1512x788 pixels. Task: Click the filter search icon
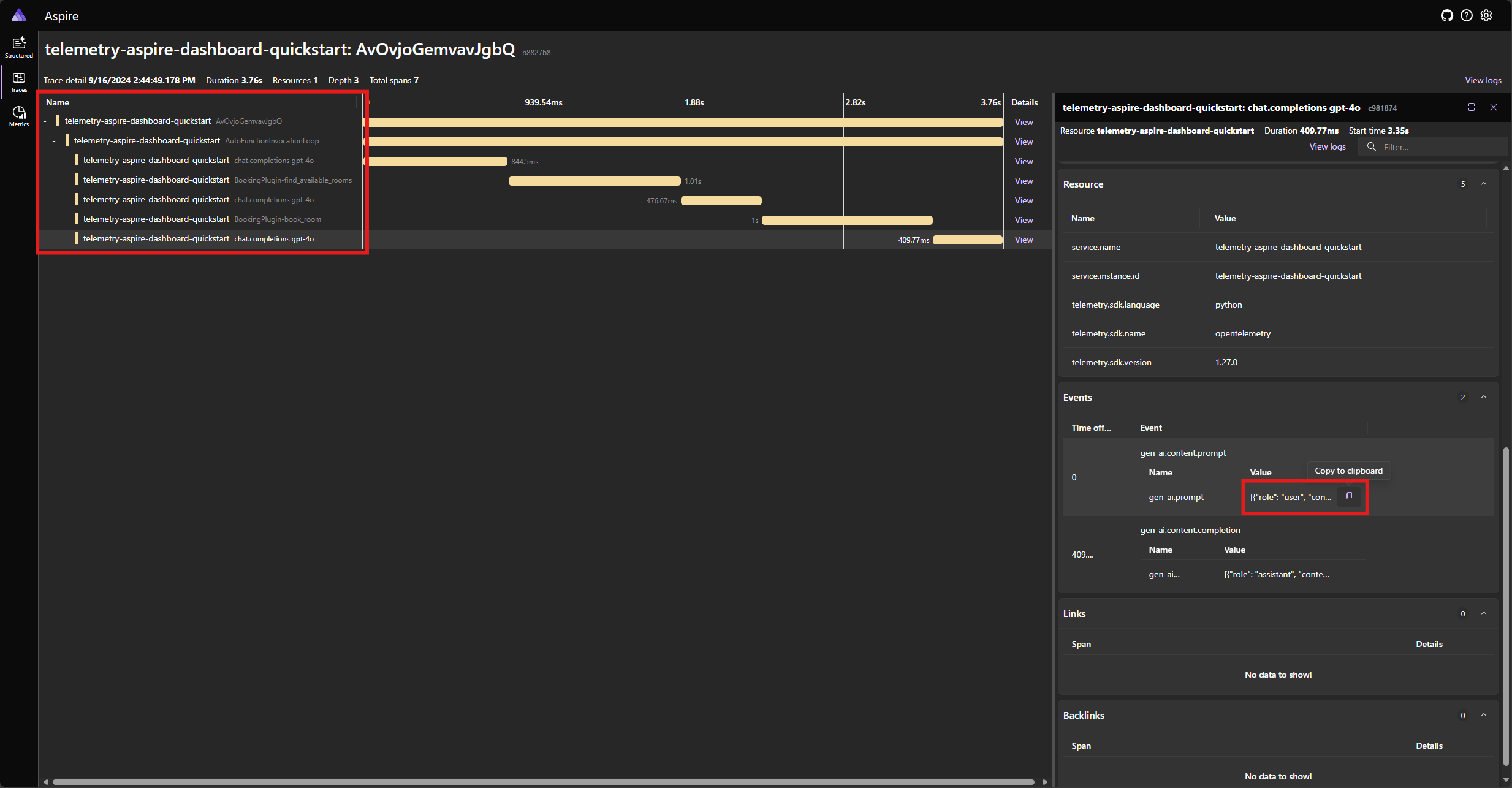click(x=1372, y=147)
